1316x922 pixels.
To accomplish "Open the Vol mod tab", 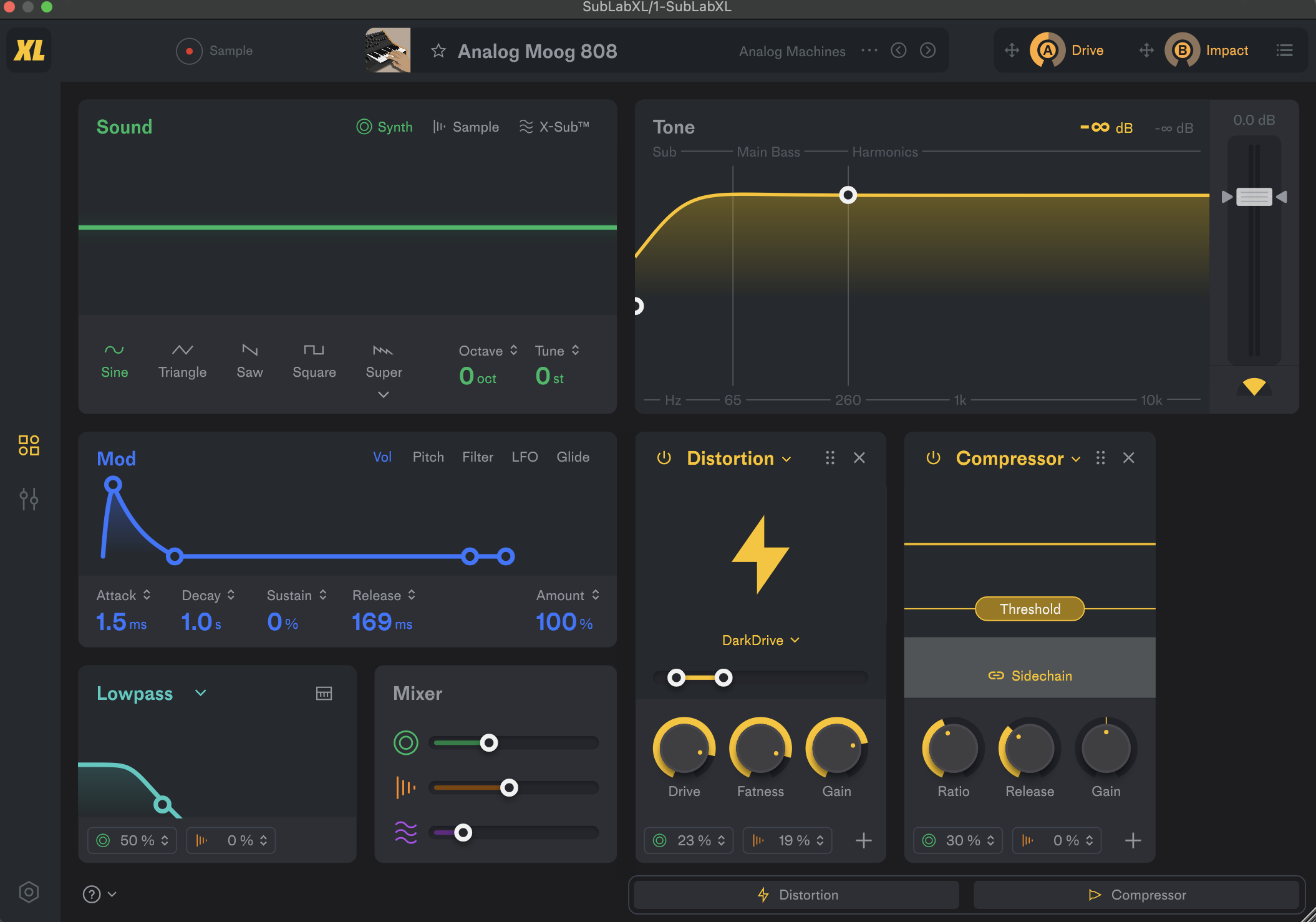I will pyautogui.click(x=382, y=457).
